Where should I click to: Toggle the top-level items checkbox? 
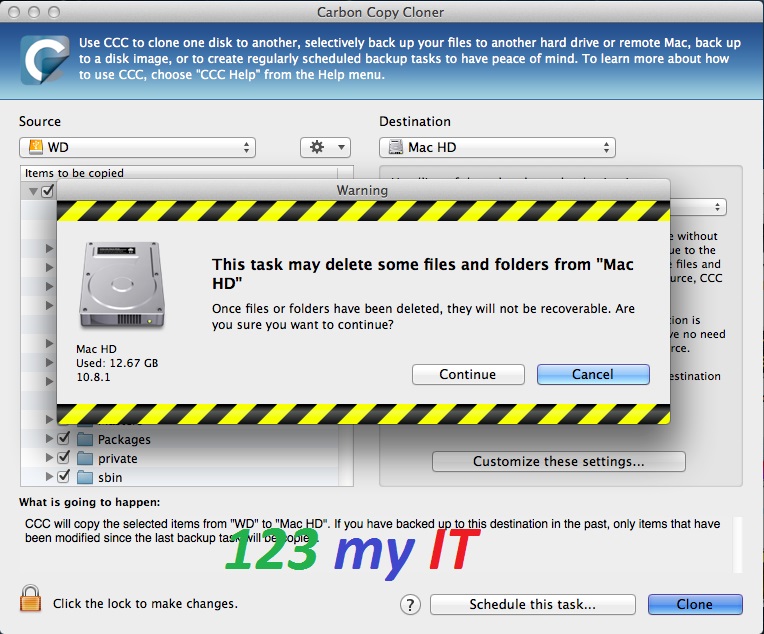coord(47,191)
